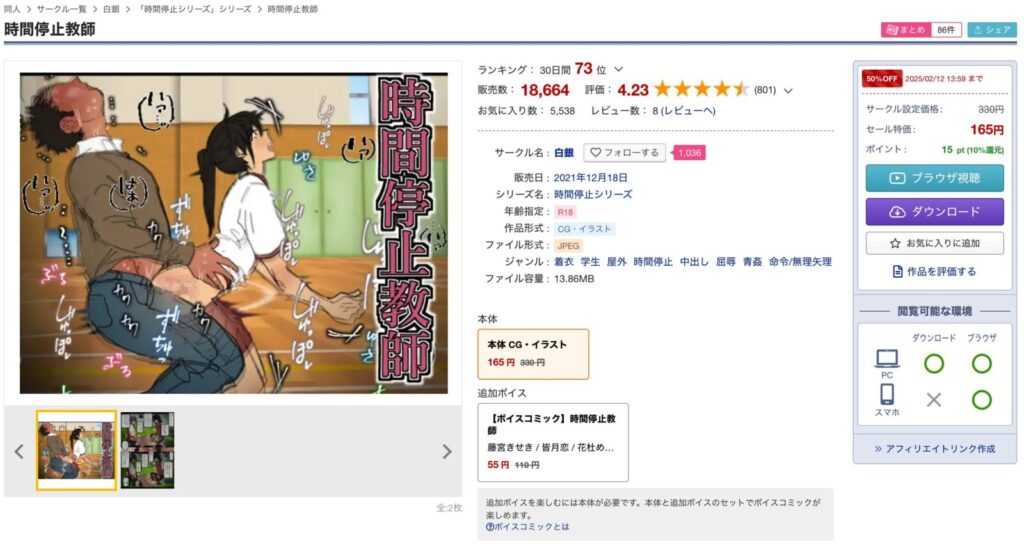
Task: Open the シェア share button
Action: tap(992, 29)
